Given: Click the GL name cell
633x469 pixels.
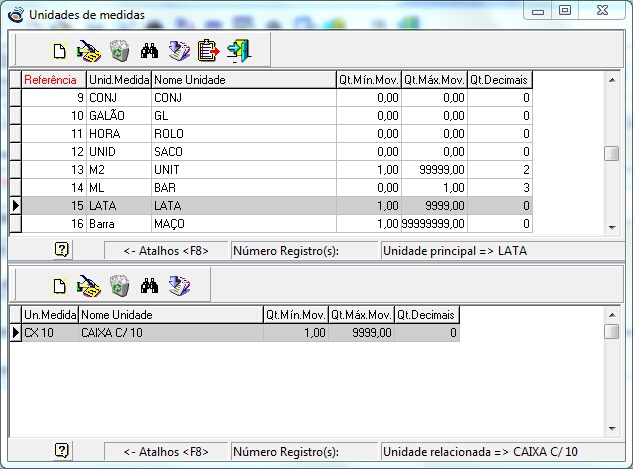Looking at the screenshot, I should [244, 116].
